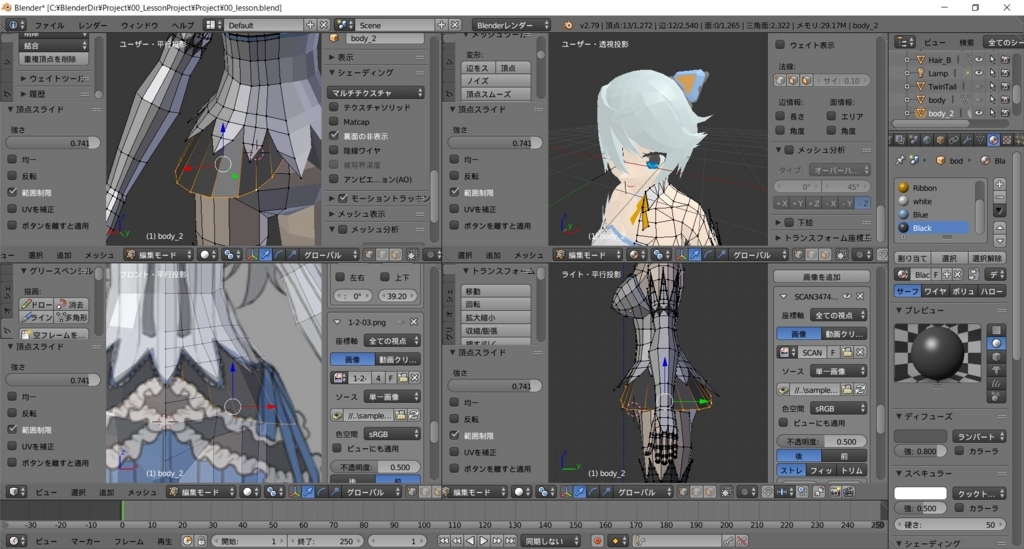
Task: Enable メッシュ分析 checkbox in top-left N panel
Action: click(342, 229)
